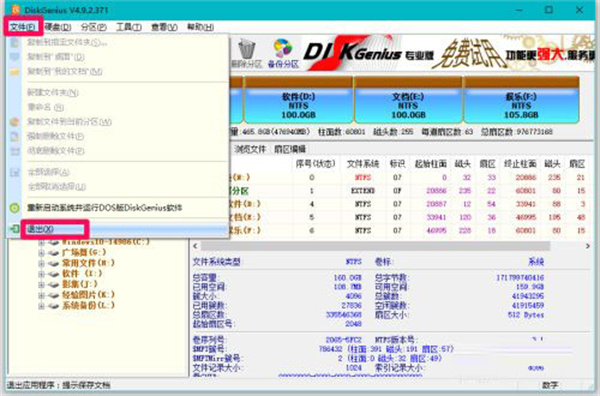Select the NTFS row with 序号 4
The height and width of the screenshot is (396, 600).
click(x=408, y=204)
